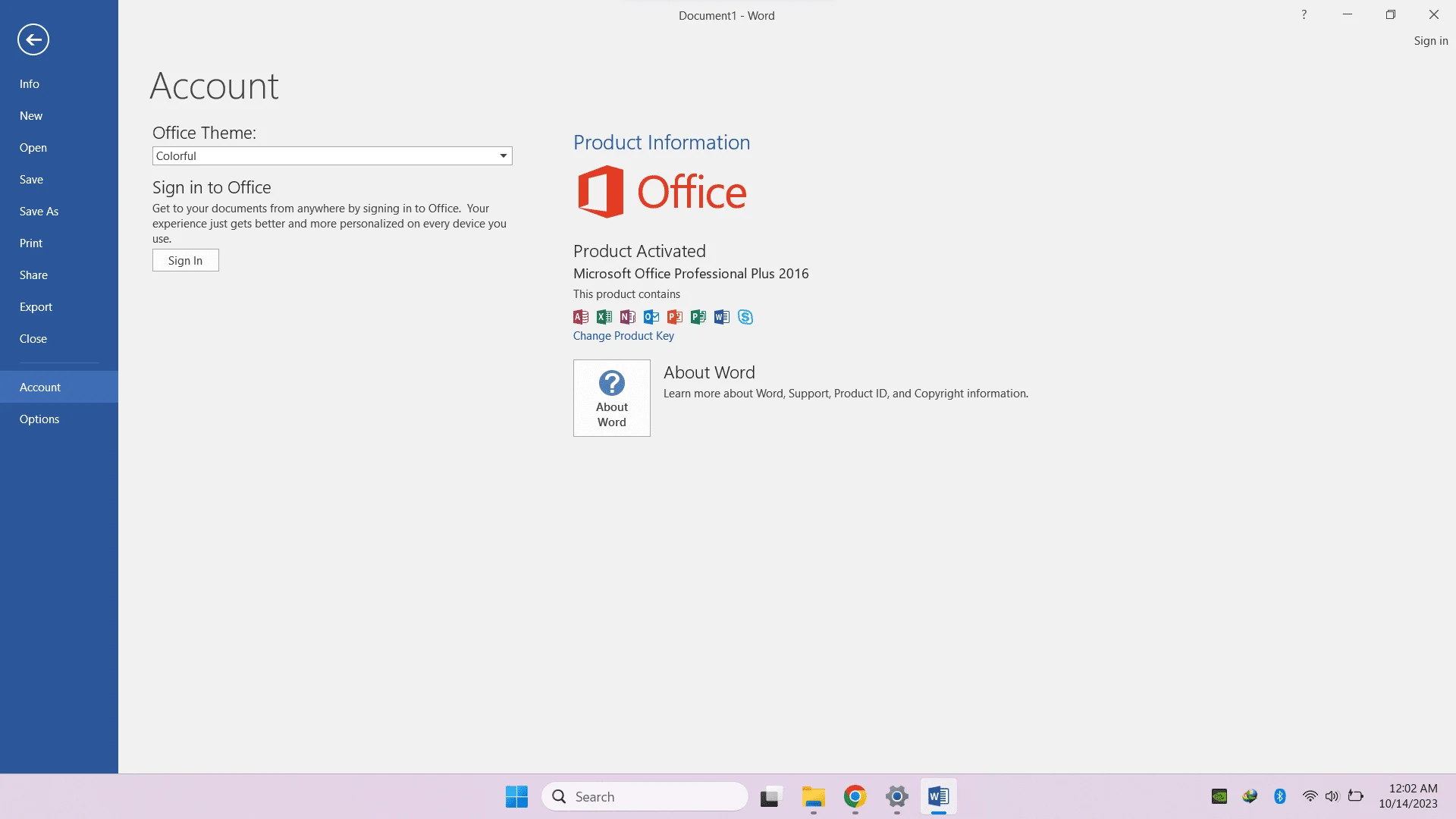This screenshot has width=1456, height=819.
Task: Click the battery tray icon
Action: (x=1356, y=796)
